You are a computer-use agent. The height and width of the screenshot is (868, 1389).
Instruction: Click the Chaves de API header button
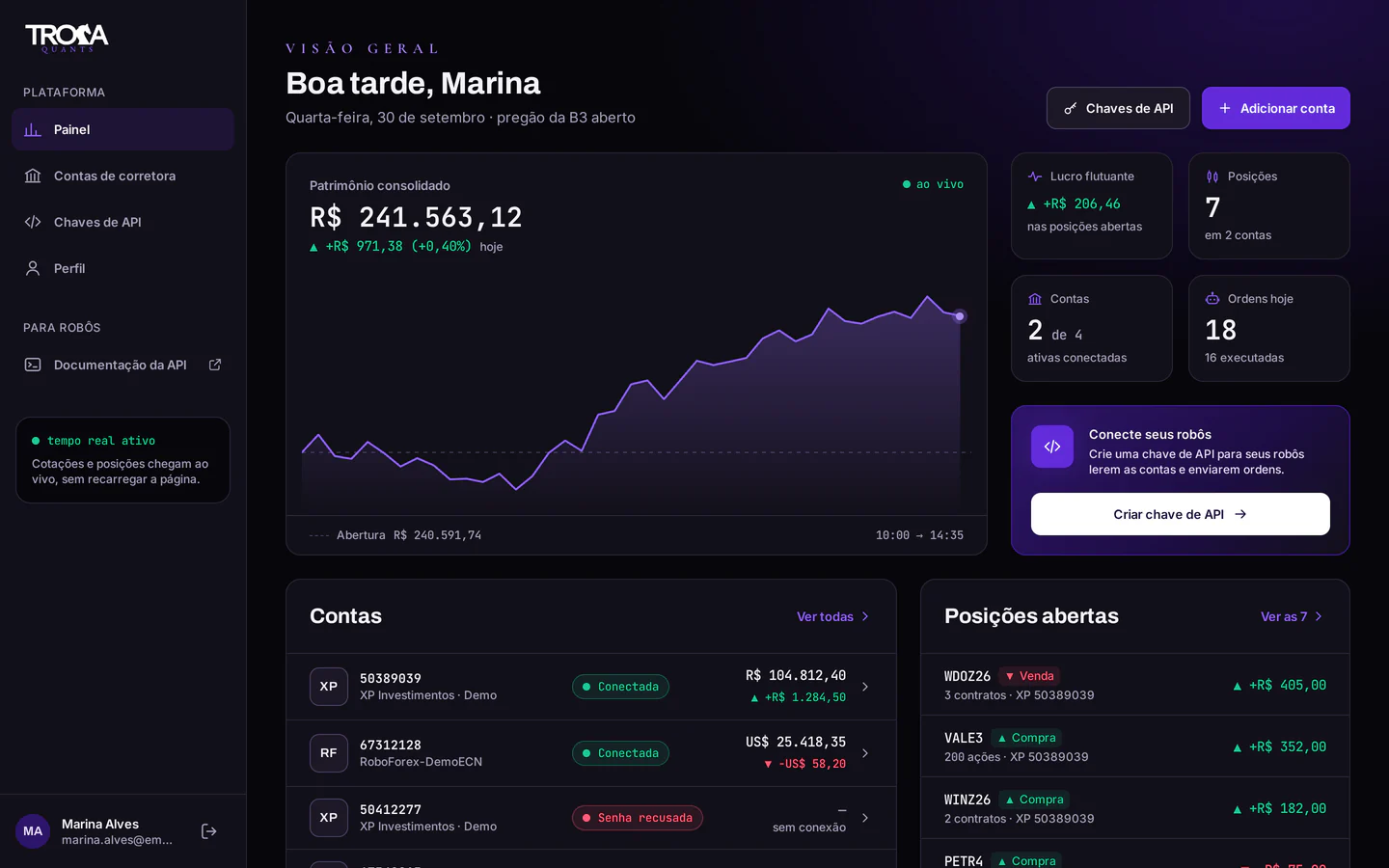coord(1118,108)
